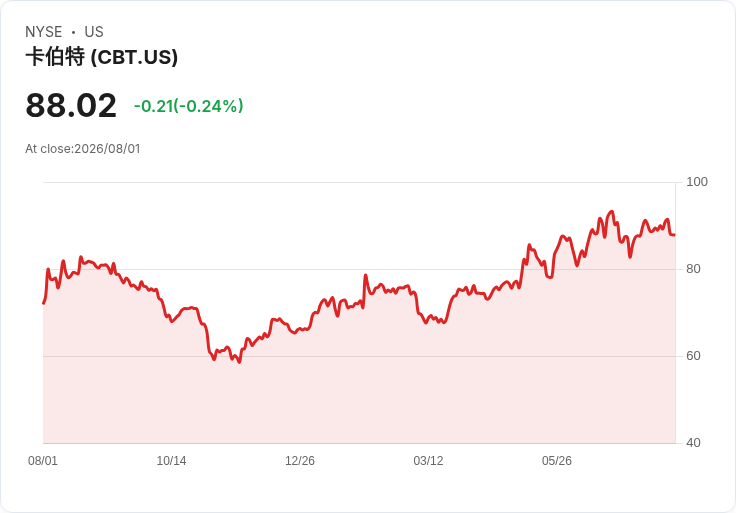Click the 60 y-axis price label
The width and height of the screenshot is (736, 513).
point(693,356)
